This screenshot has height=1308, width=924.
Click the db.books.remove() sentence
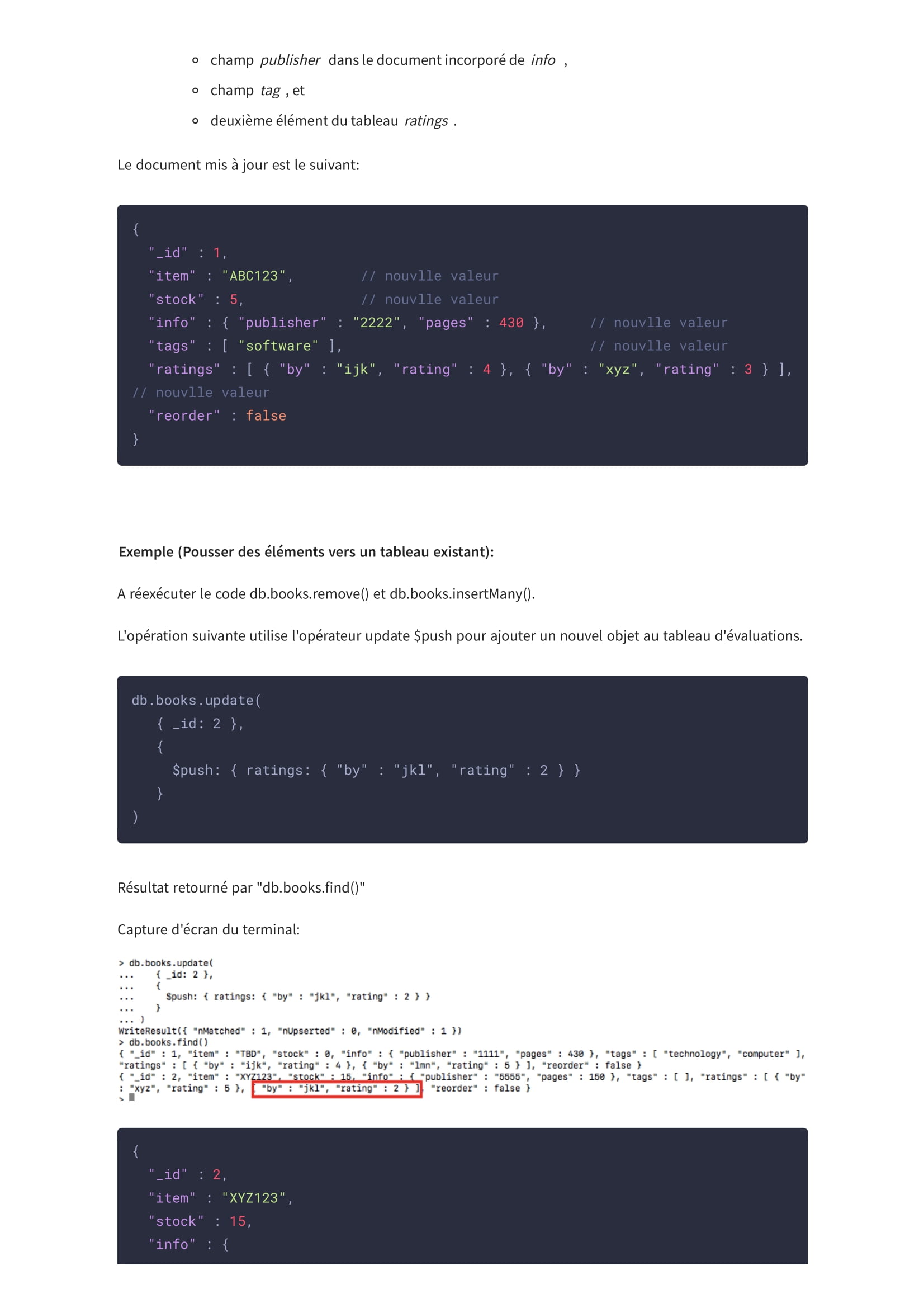point(326,594)
